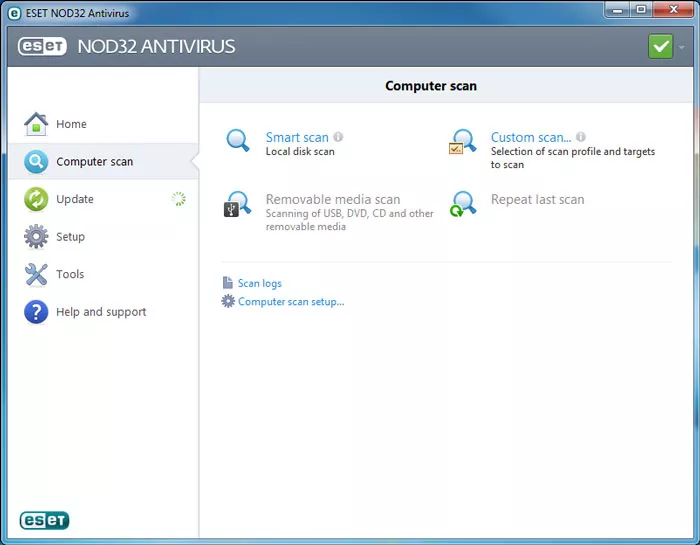The height and width of the screenshot is (545, 700).
Task: Open the Tools section
Action: [x=70, y=274]
